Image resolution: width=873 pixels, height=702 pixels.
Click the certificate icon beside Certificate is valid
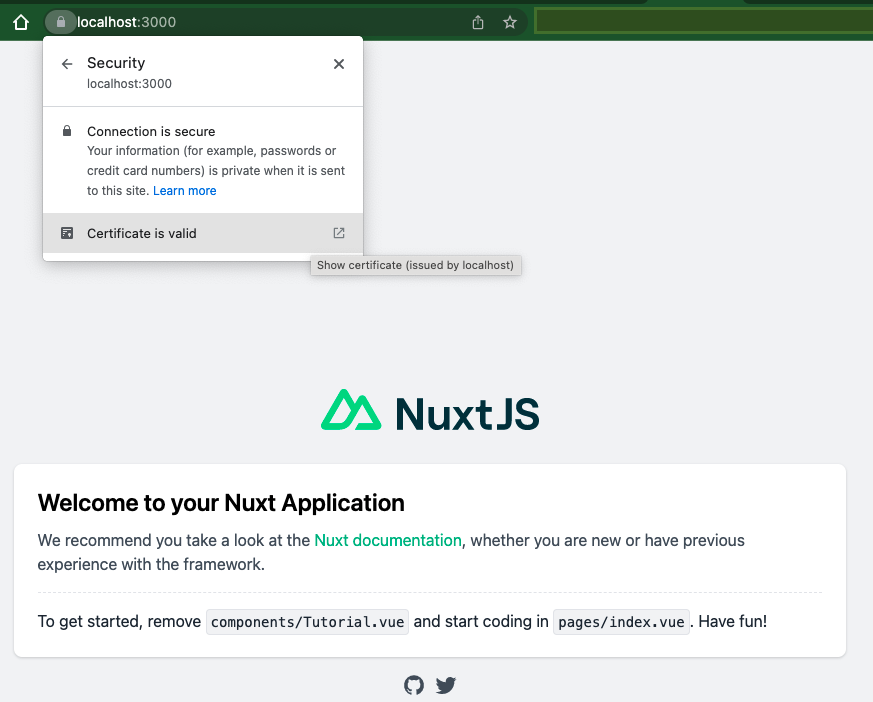click(x=67, y=233)
